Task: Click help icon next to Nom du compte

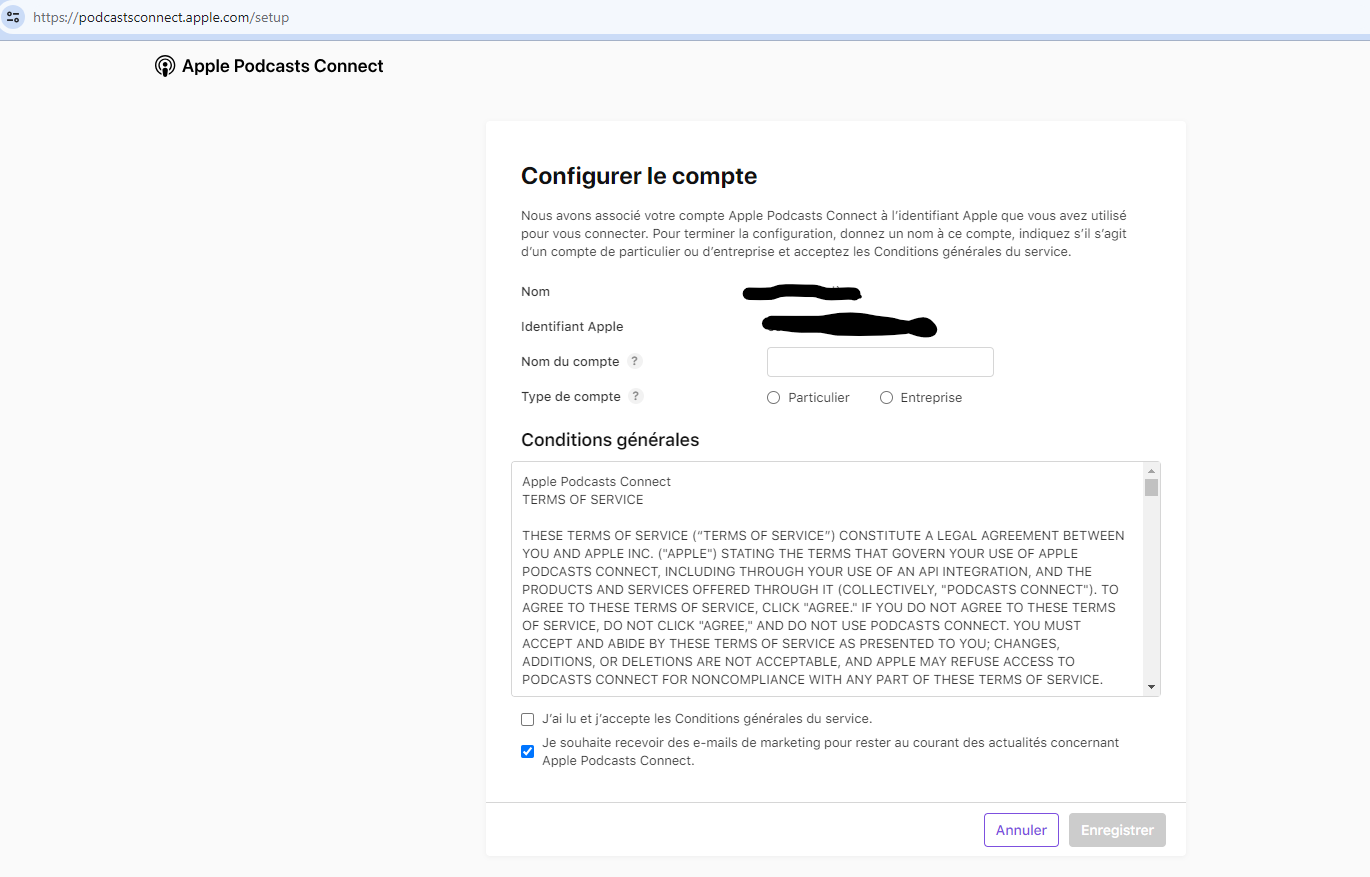Action: pyautogui.click(x=635, y=362)
